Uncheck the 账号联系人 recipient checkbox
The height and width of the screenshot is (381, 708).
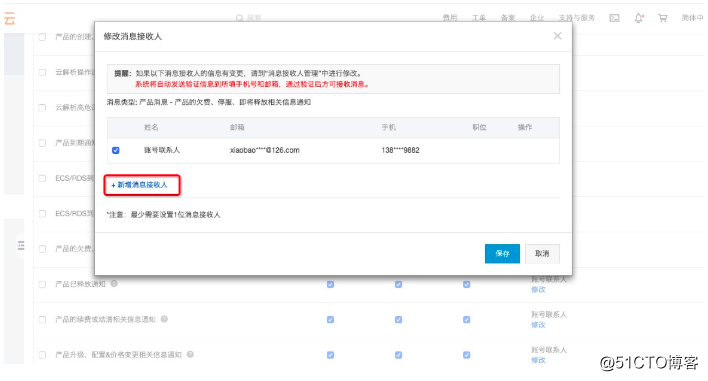click(116, 150)
